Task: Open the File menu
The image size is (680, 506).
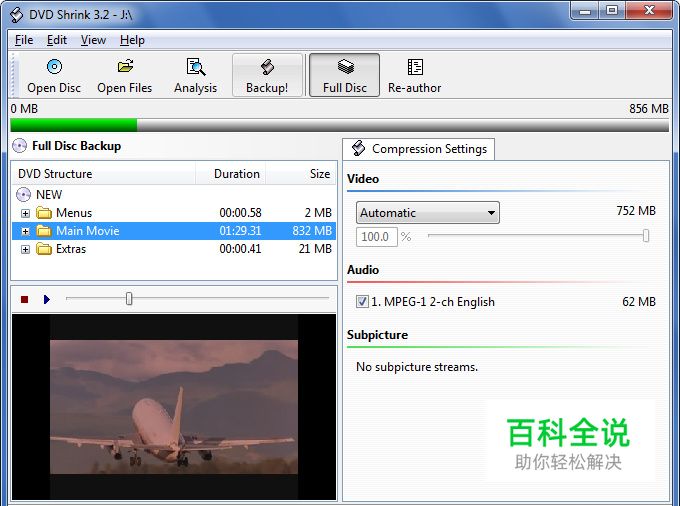Action: tap(24, 40)
